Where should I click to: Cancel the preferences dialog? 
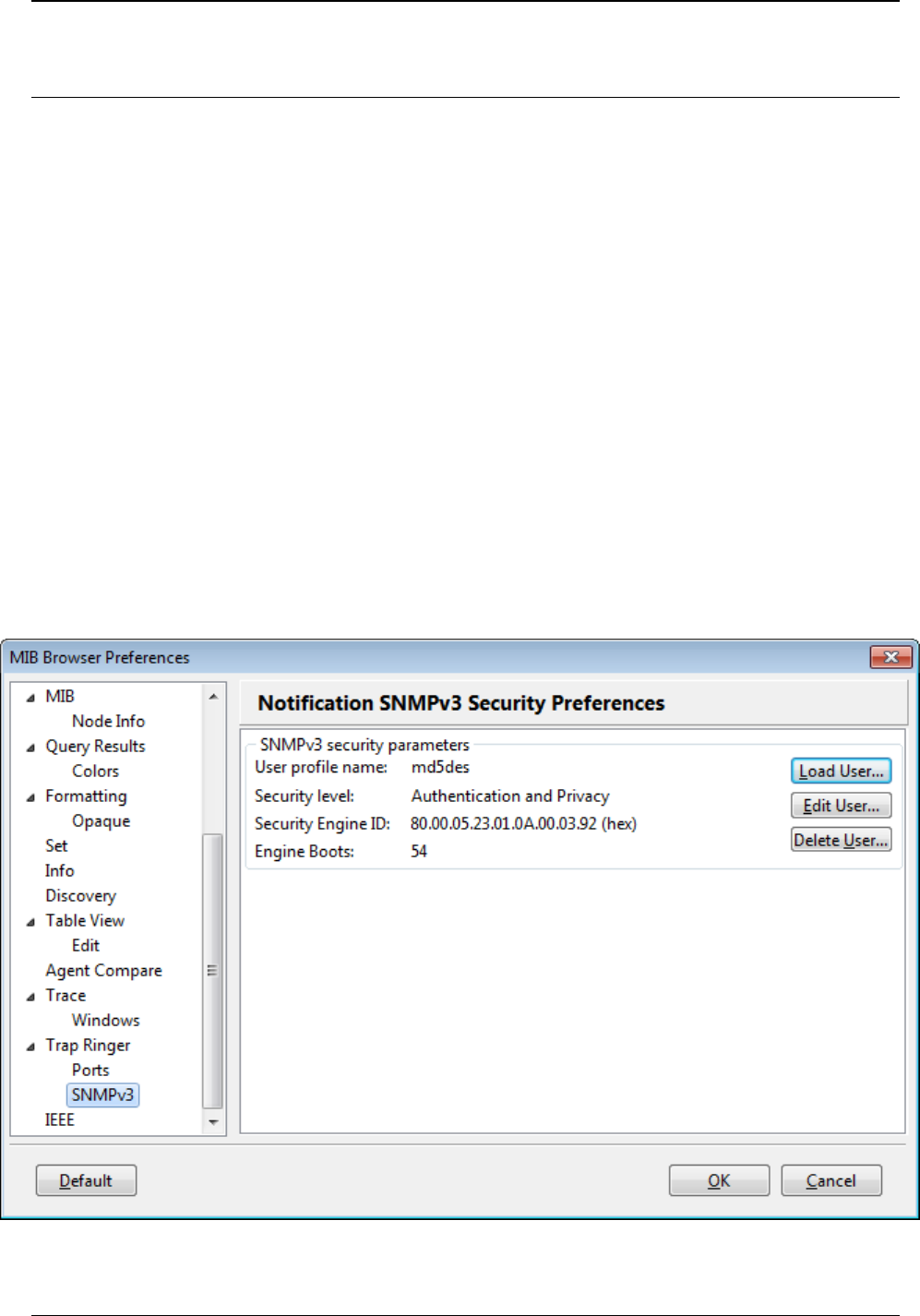(831, 1180)
